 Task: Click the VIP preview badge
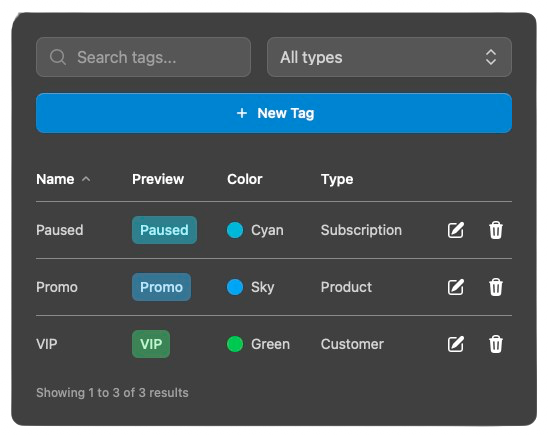tap(151, 344)
